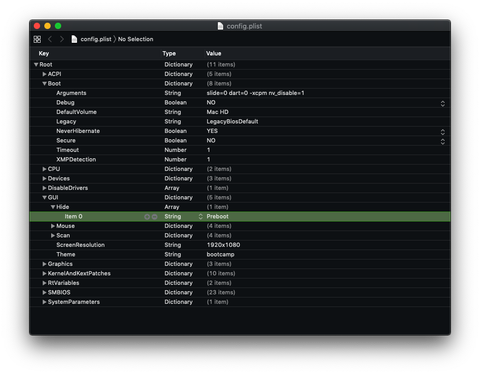The width and height of the screenshot is (480, 374).
Task: Click the Value column header
Action: (x=213, y=53)
